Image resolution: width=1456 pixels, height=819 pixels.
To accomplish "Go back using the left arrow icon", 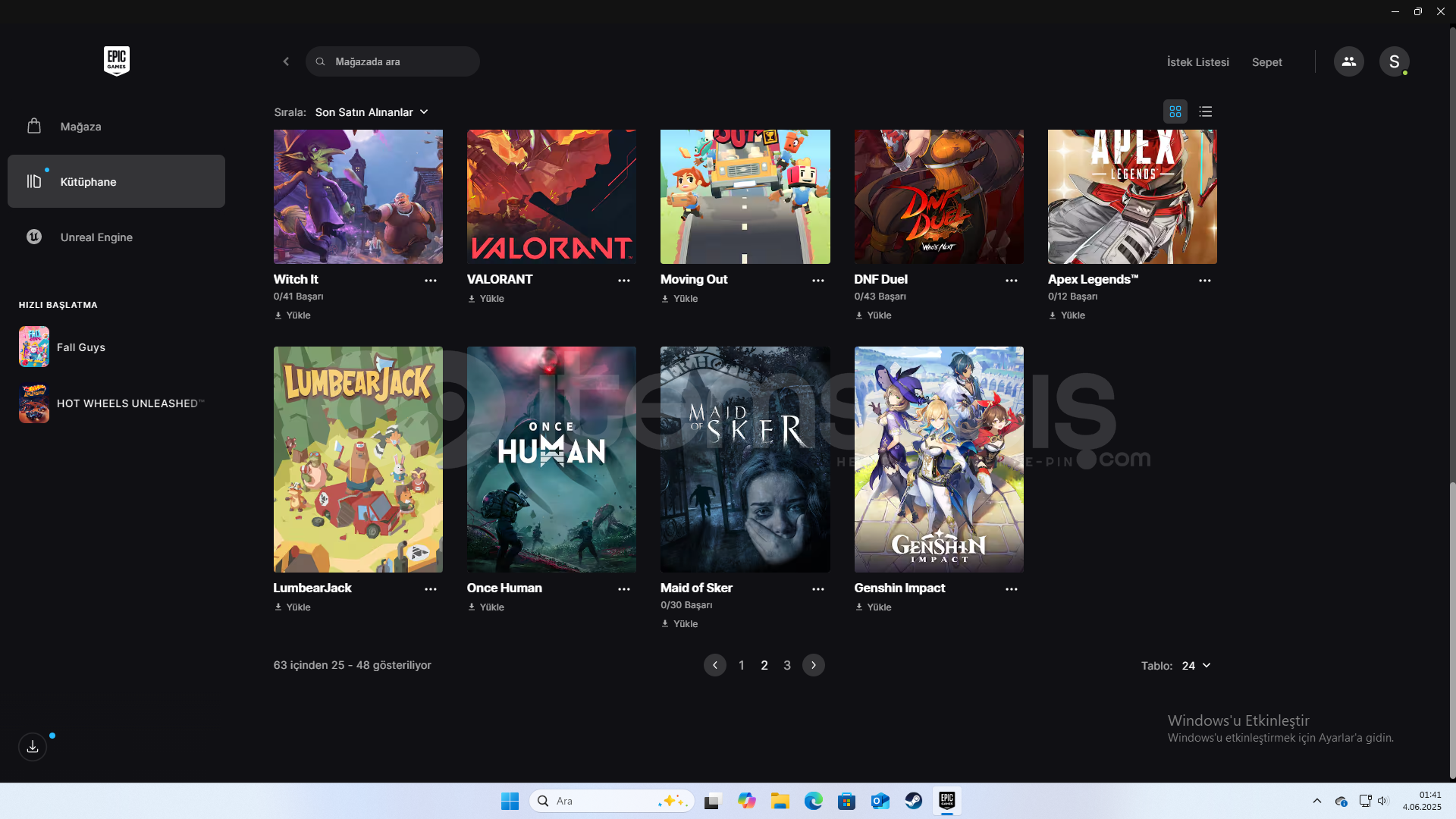I will (286, 61).
